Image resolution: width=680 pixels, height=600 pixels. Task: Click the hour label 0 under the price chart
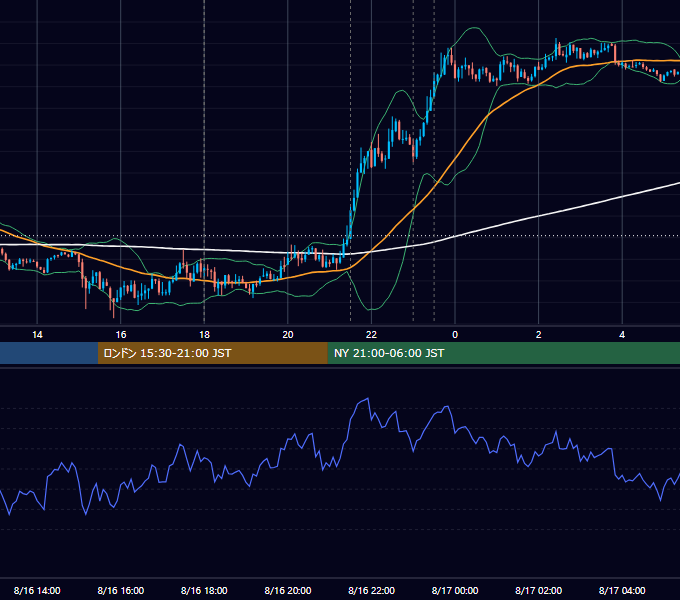(455, 335)
